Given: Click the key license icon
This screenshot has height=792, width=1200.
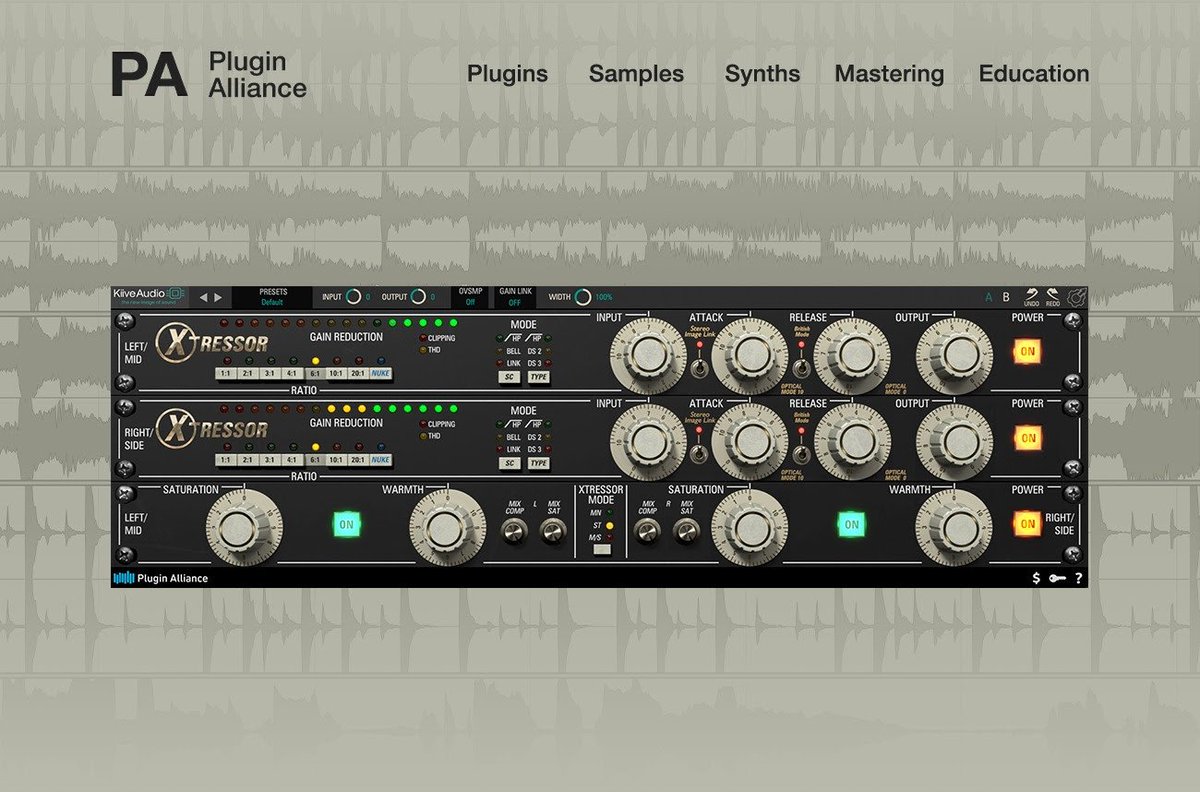Looking at the screenshot, I should (1058, 578).
